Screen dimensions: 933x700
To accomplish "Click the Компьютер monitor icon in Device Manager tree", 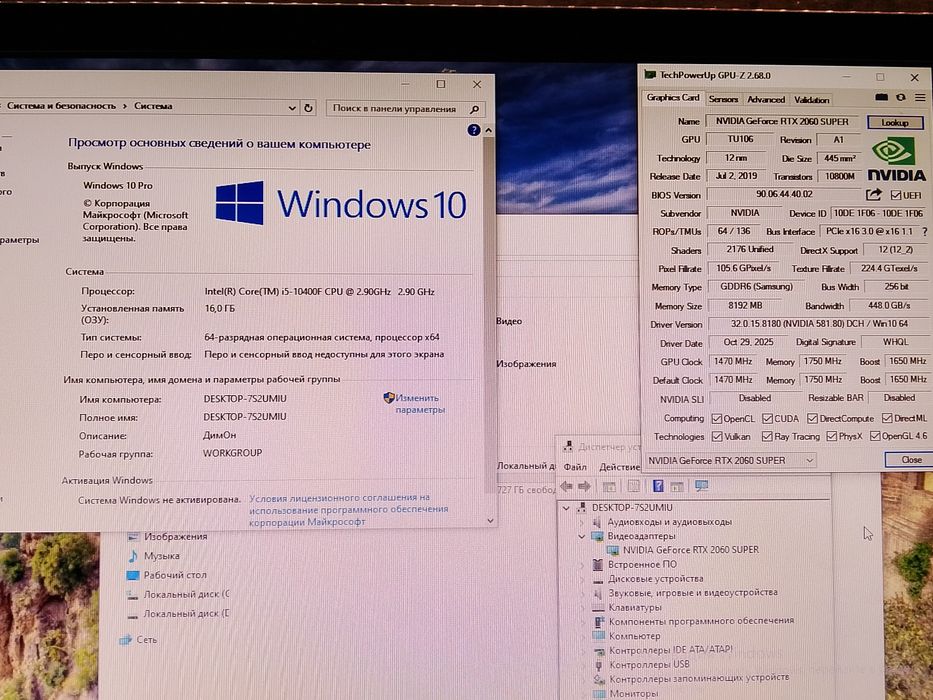I will 599,636.
